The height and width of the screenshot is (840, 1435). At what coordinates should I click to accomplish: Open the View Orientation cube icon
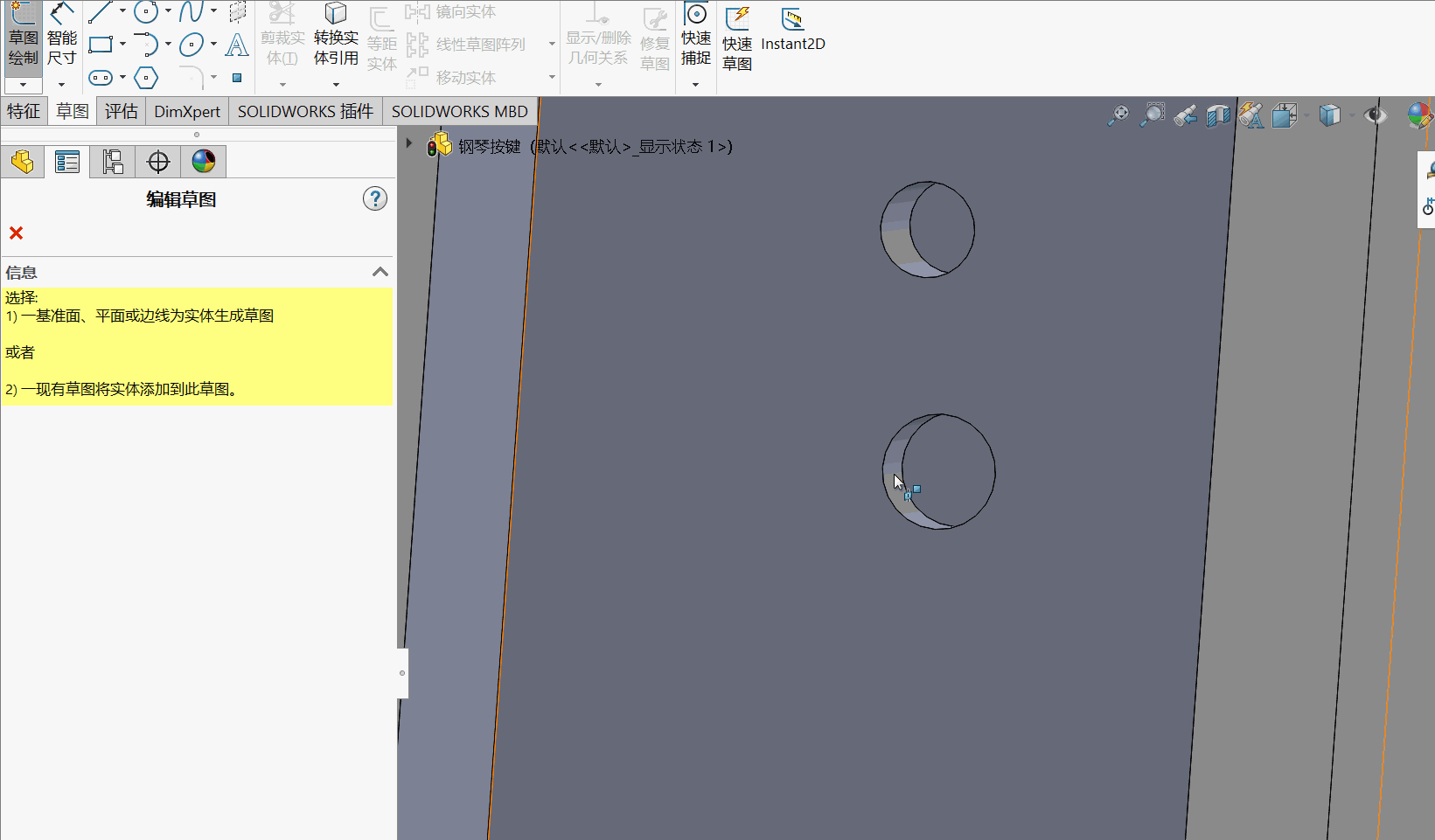point(1285,115)
